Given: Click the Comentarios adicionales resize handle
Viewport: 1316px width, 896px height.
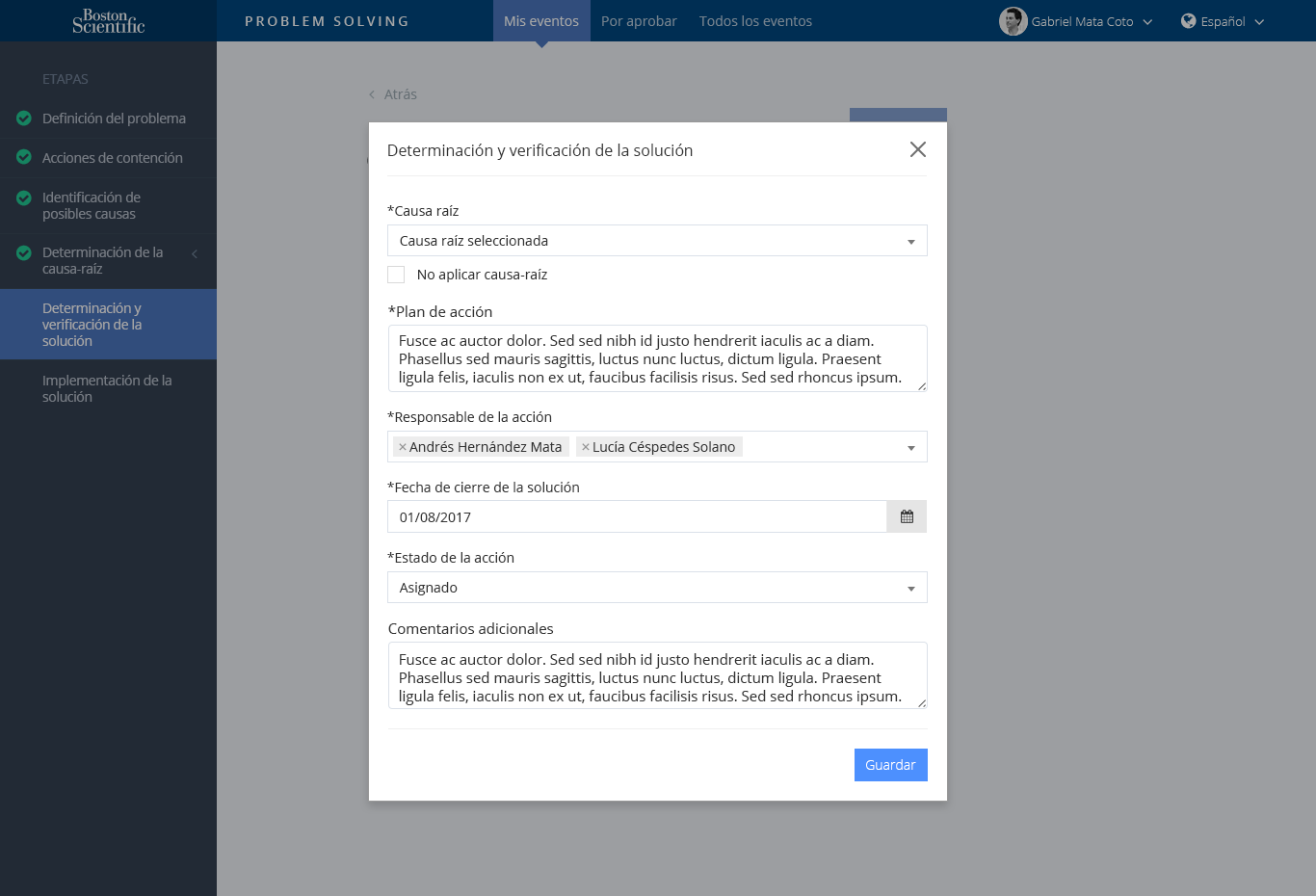Looking at the screenshot, I should 922,703.
